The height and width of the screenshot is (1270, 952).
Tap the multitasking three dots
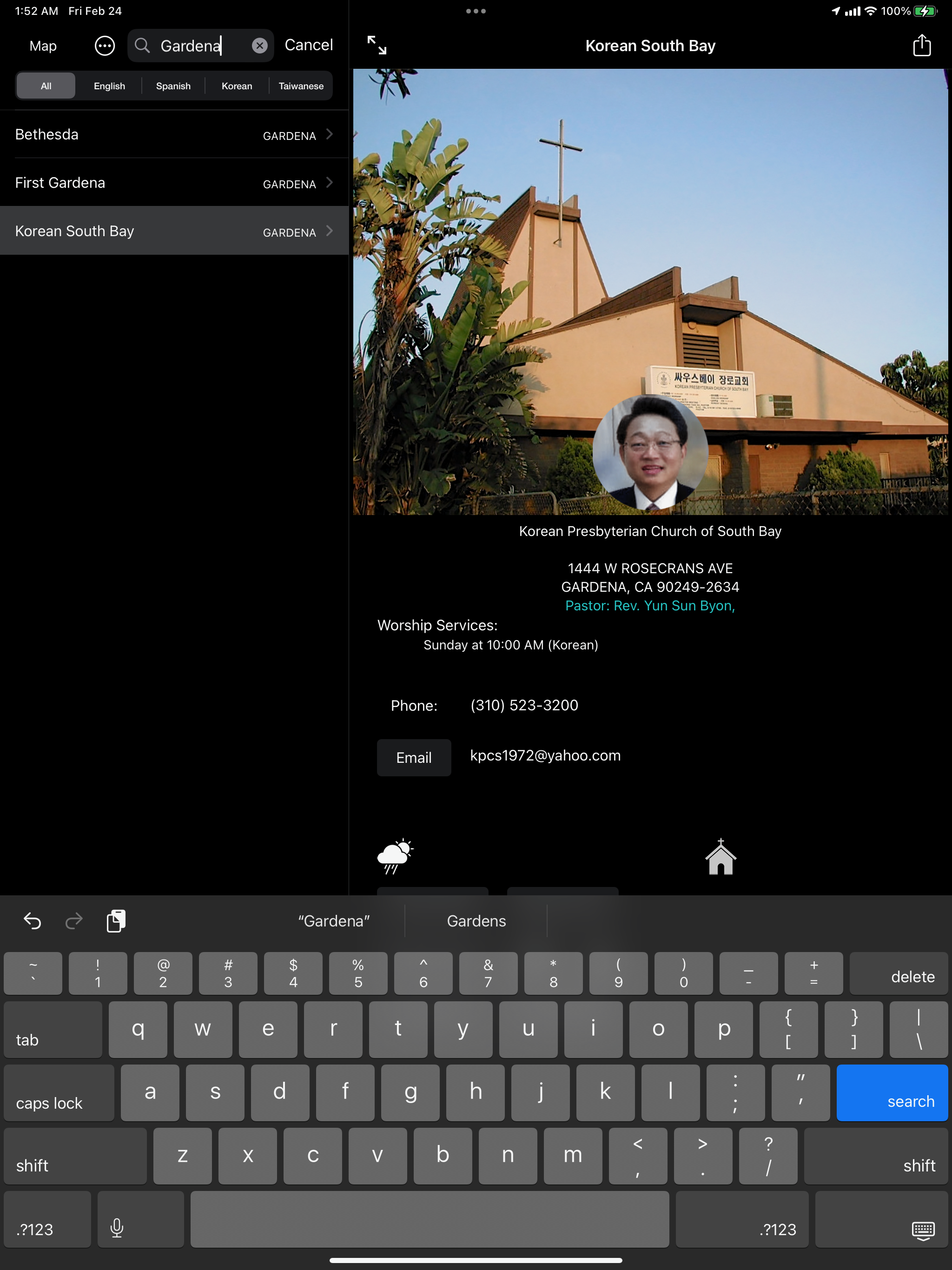click(476, 11)
